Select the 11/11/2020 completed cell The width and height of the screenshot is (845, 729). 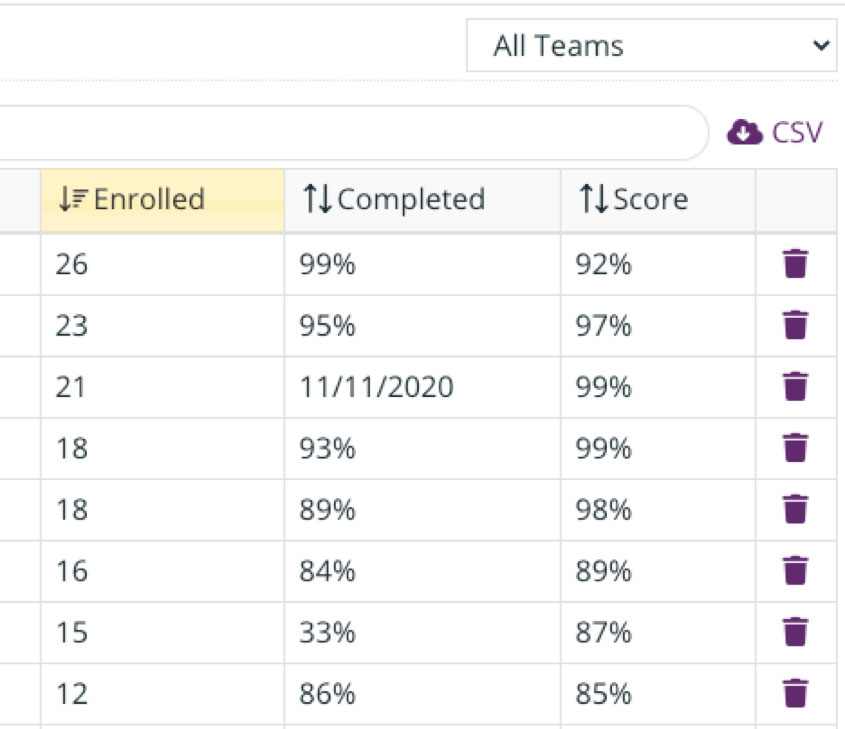pos(376,387)
